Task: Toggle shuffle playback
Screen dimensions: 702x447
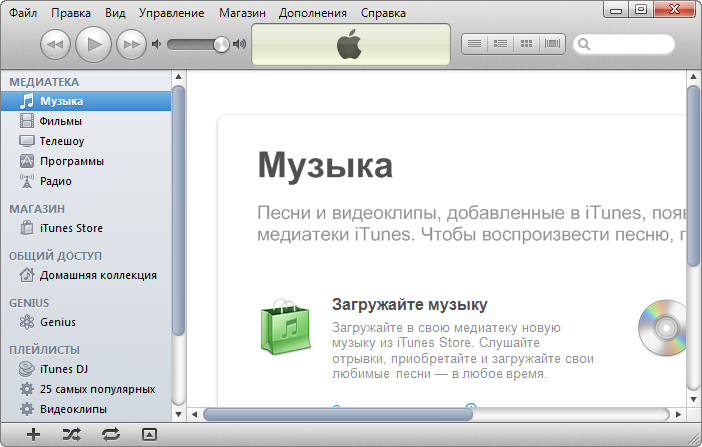Action: [x=72, y=434]
